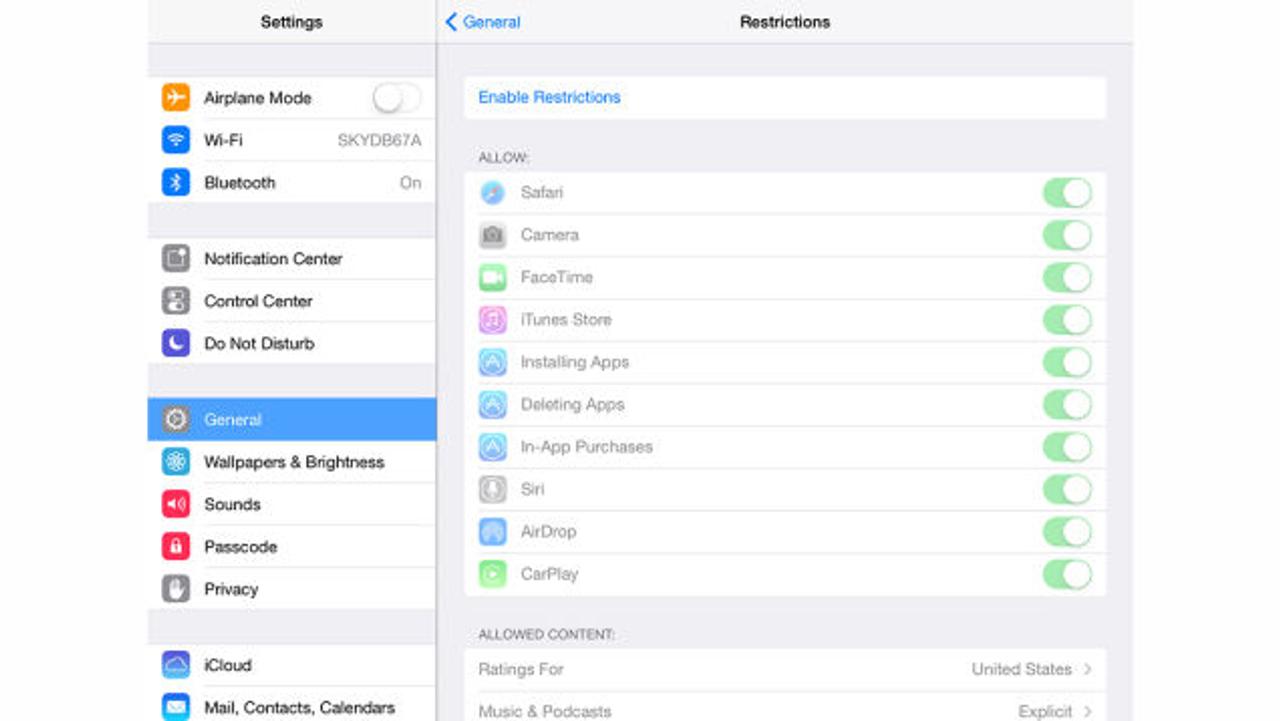Screen dimensions: 1280x721
Task: Tap the In-App Purchases icon
Action: pyautogui.click(x=492, y=447)
